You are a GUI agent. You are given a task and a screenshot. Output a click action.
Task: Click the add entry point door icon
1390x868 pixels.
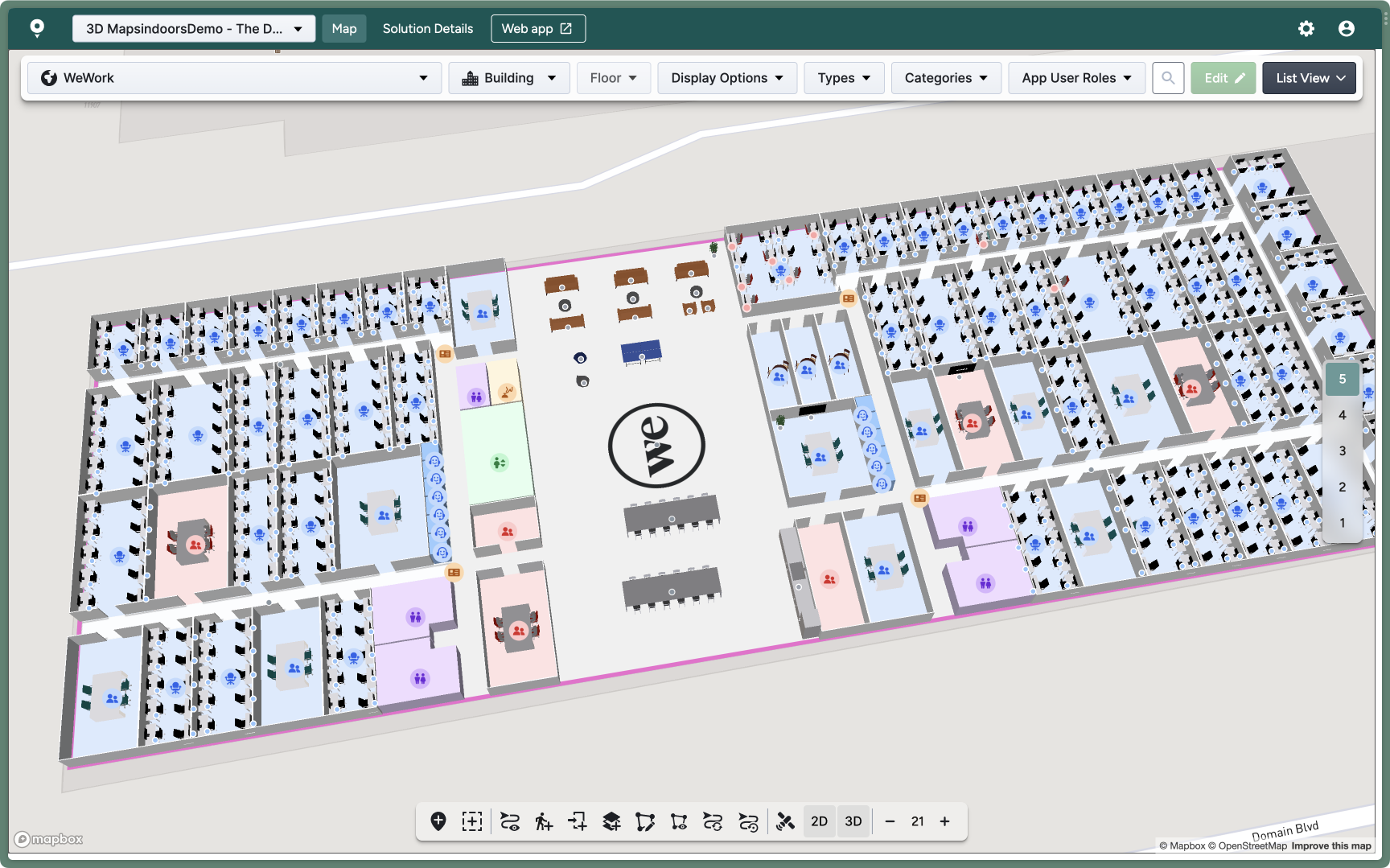coord(578,821)
